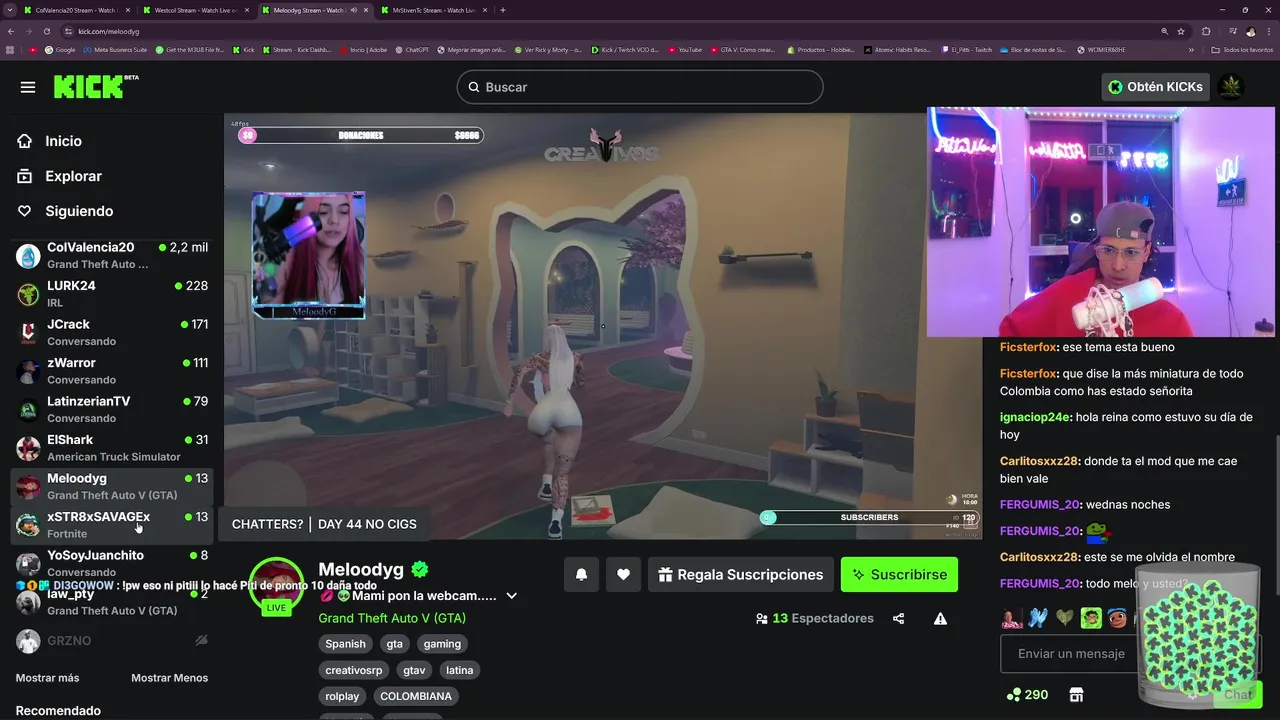Open LURK24 channel in sidebar

(x=112, y=294)
